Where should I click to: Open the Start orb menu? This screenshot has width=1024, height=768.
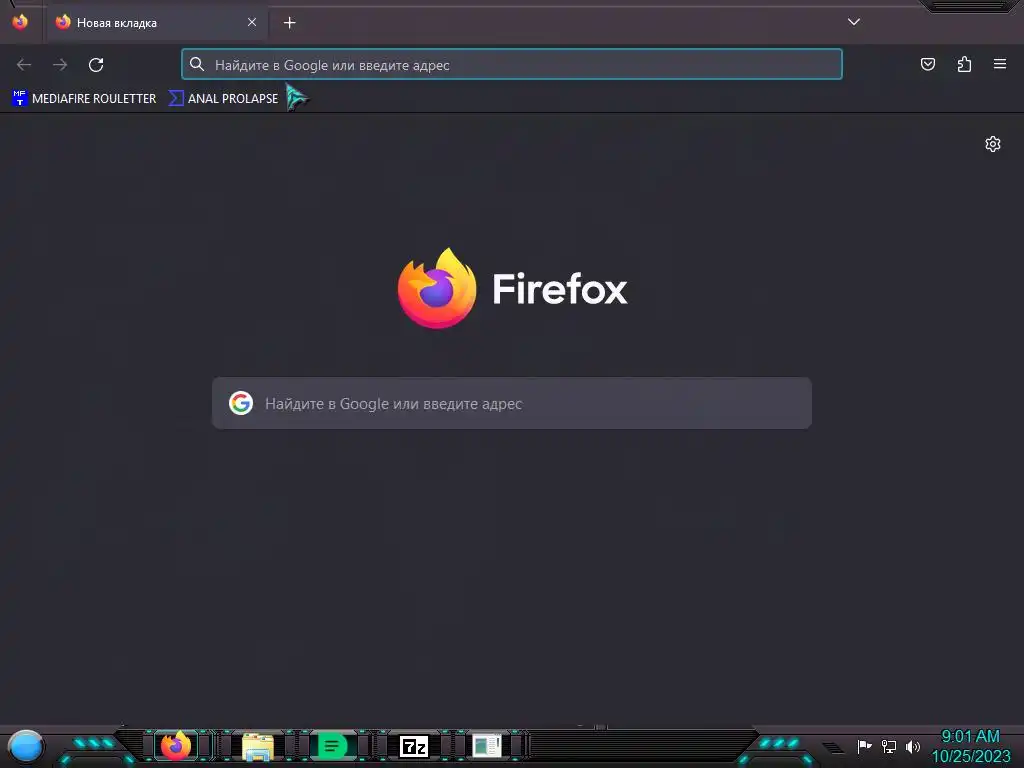(25, 746)
